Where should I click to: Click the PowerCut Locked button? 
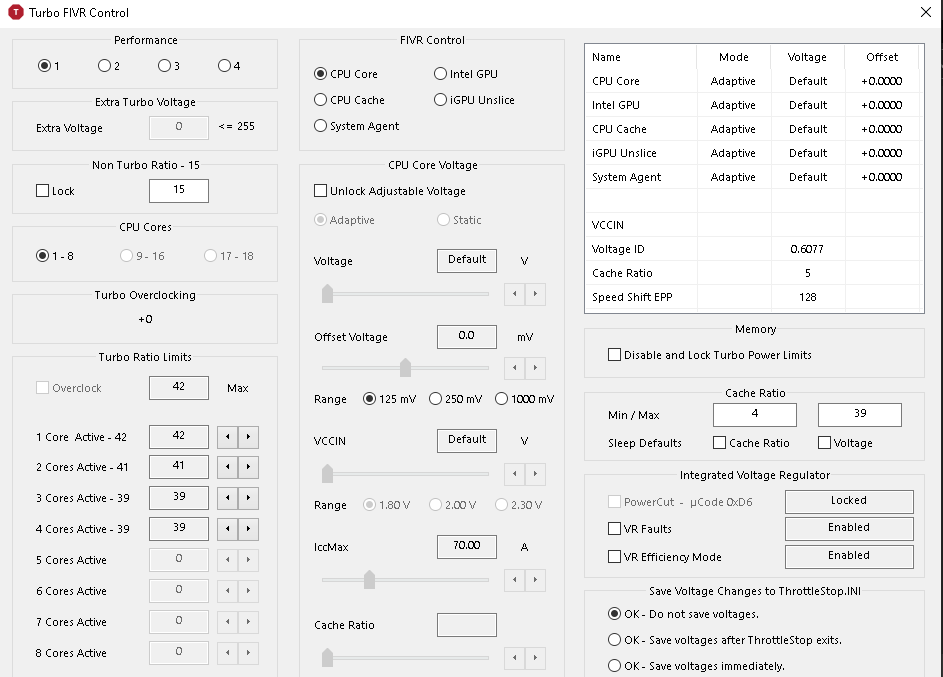click(849, 501)
